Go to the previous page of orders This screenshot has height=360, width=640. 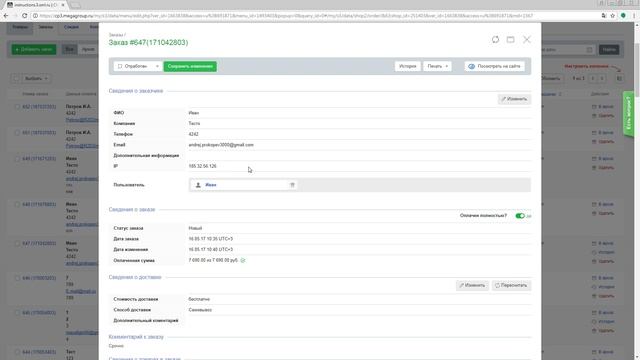click(593, 78)
